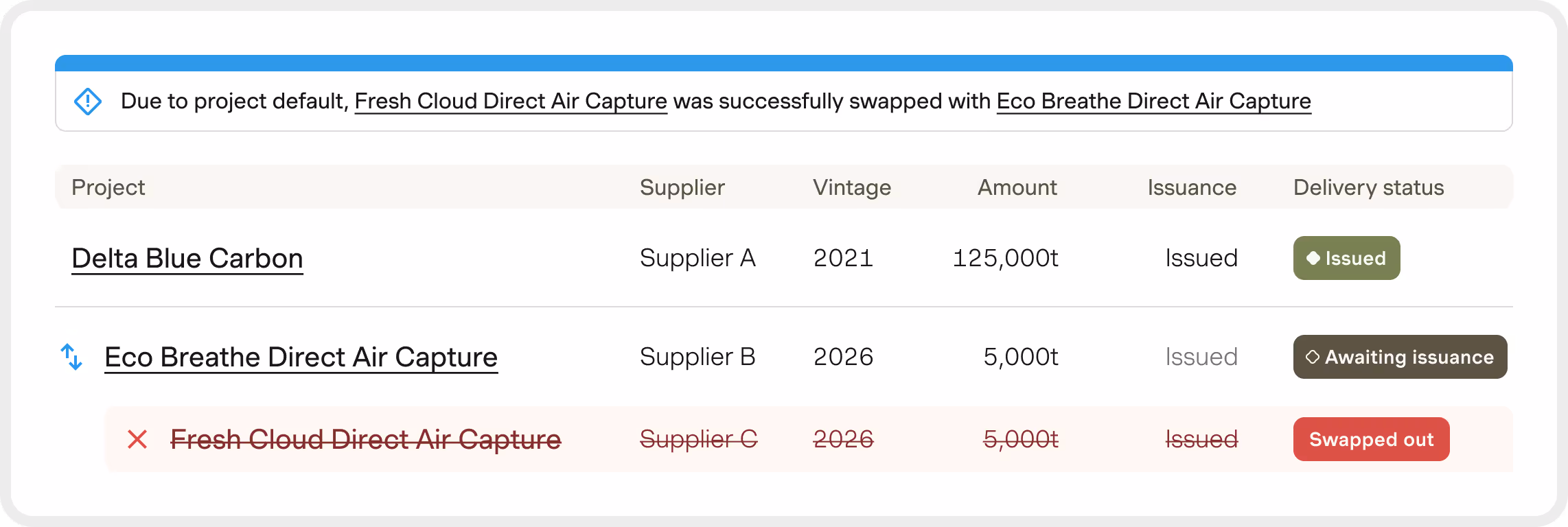Open Fresh Cloud Direct Air Capture banner link
The height and width of the screenshot is (527, 1568).
pos(511,102)
